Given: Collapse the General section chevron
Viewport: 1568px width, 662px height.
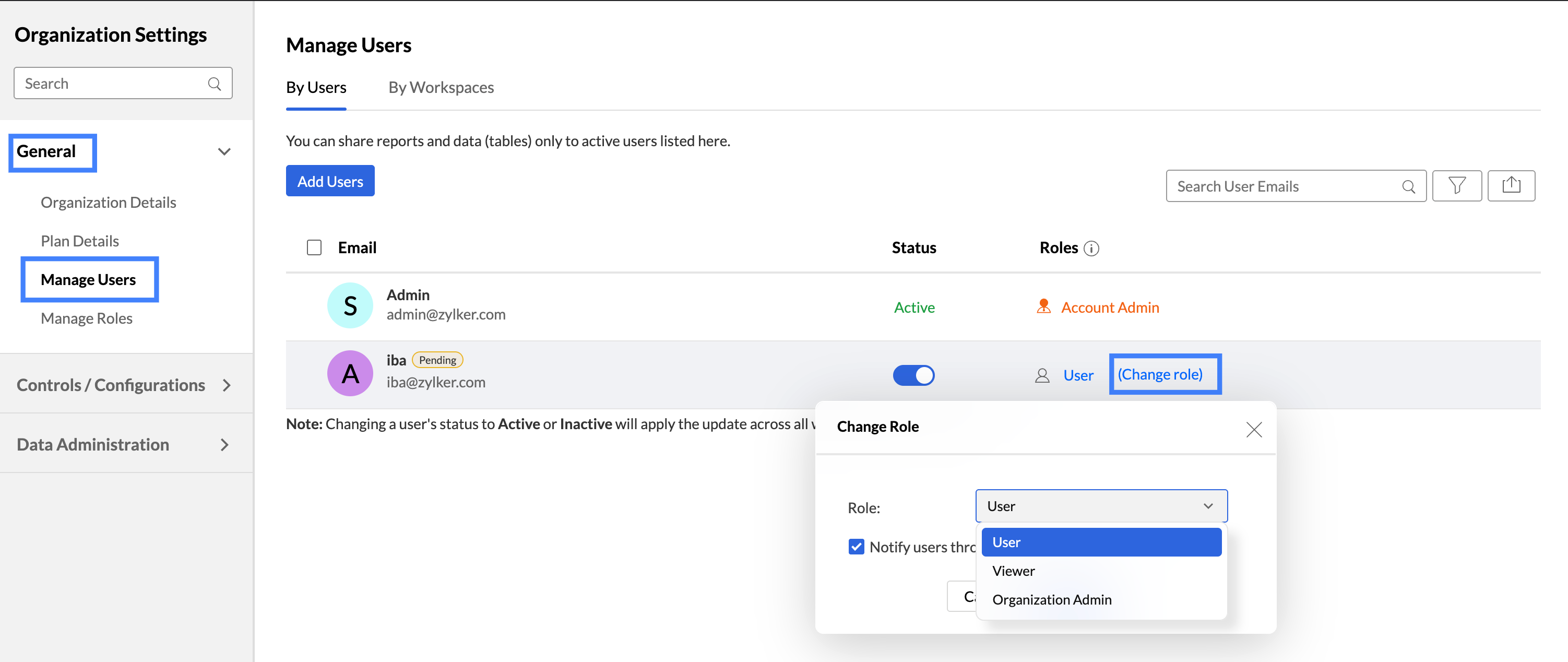Looking at the screenshot, I should click(224, 151).
